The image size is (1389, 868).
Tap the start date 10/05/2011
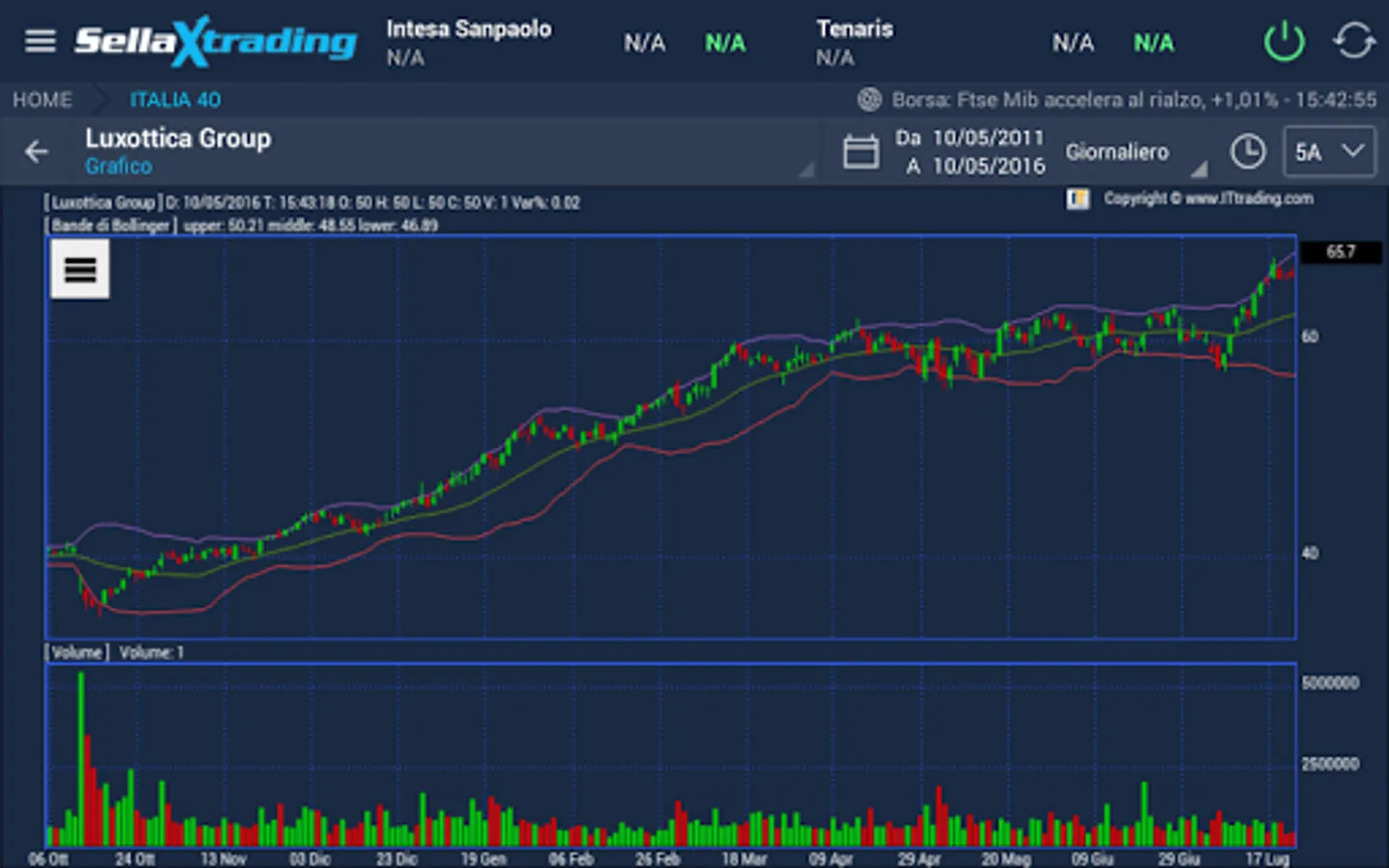[x=989, y=138]
